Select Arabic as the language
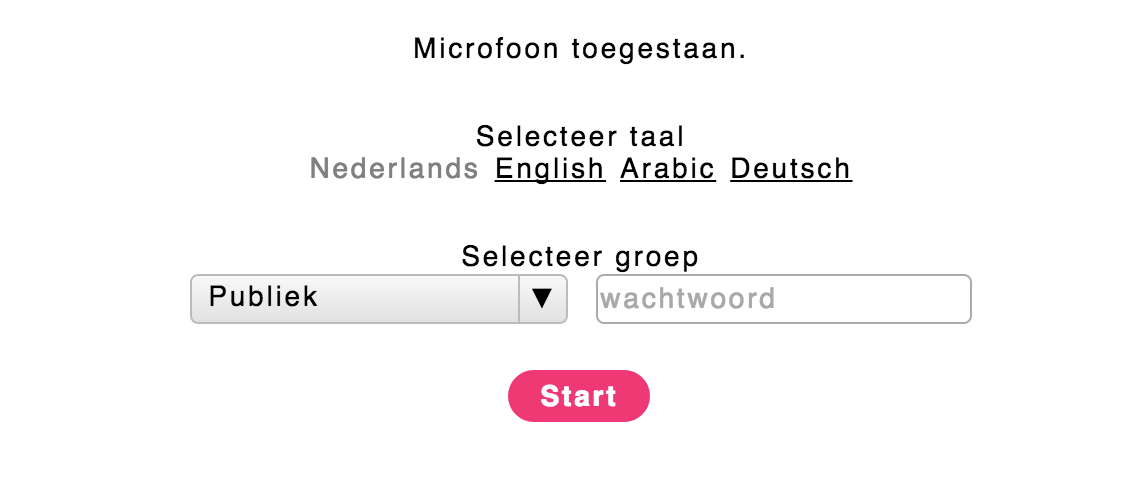Viewport: 1130px width, 502px height. [x=668, y=169]
